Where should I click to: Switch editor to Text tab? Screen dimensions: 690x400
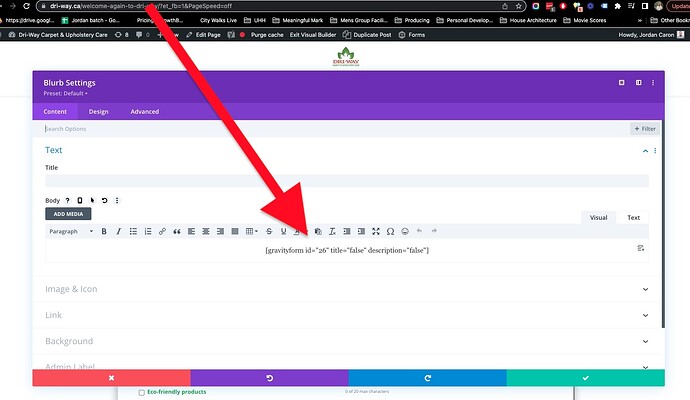coord(633,217)
